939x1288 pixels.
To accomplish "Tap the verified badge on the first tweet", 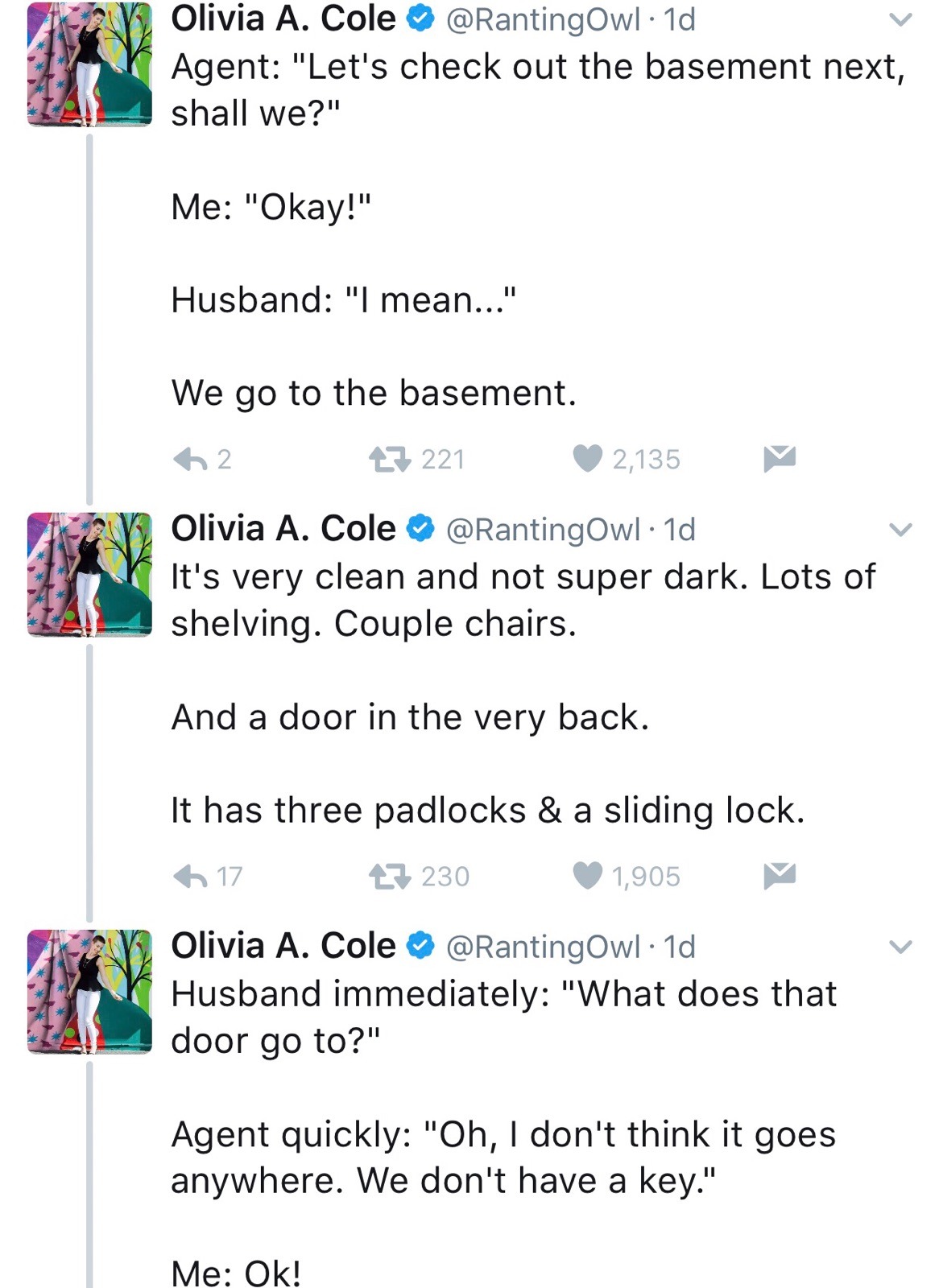I will pyautogui.click(x=420, y=19).
